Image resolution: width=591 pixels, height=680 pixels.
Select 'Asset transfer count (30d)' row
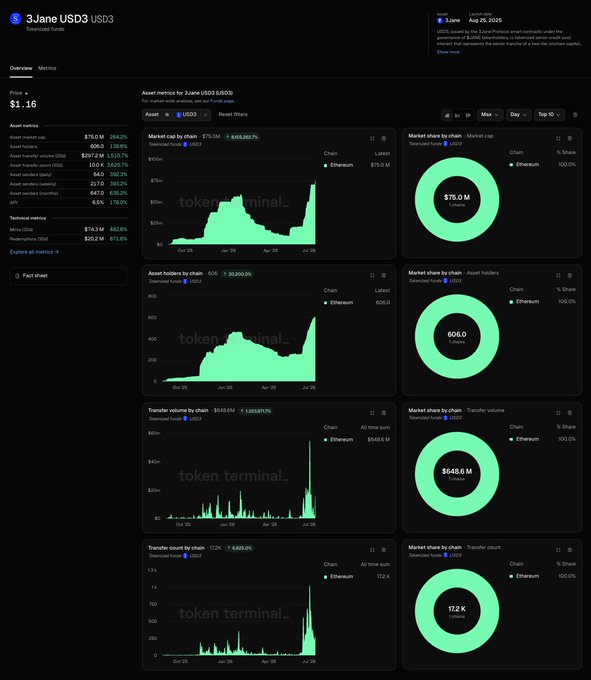pyautogui.click(x=69, y=165)
